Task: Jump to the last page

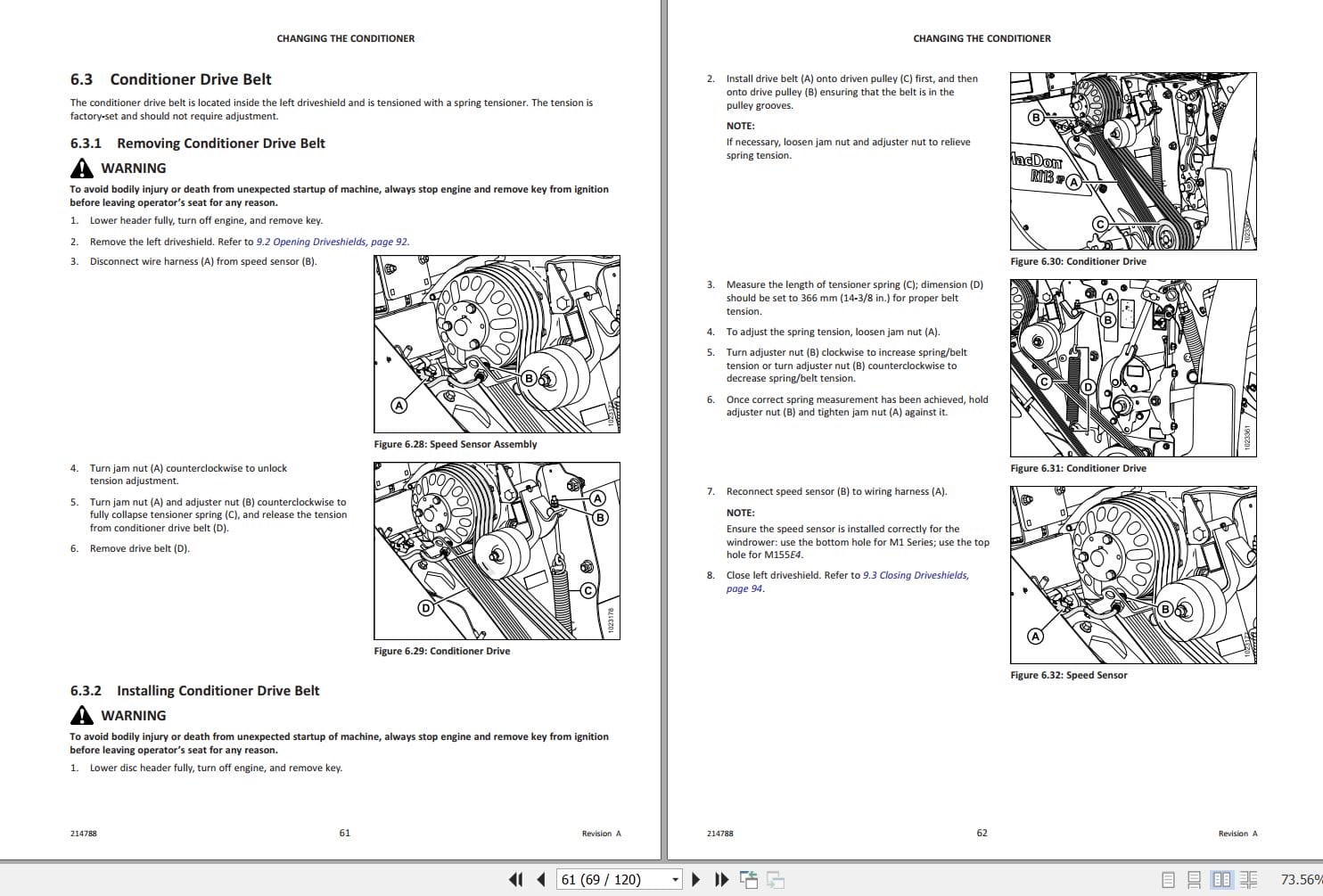Action: (x=722, y=879)
